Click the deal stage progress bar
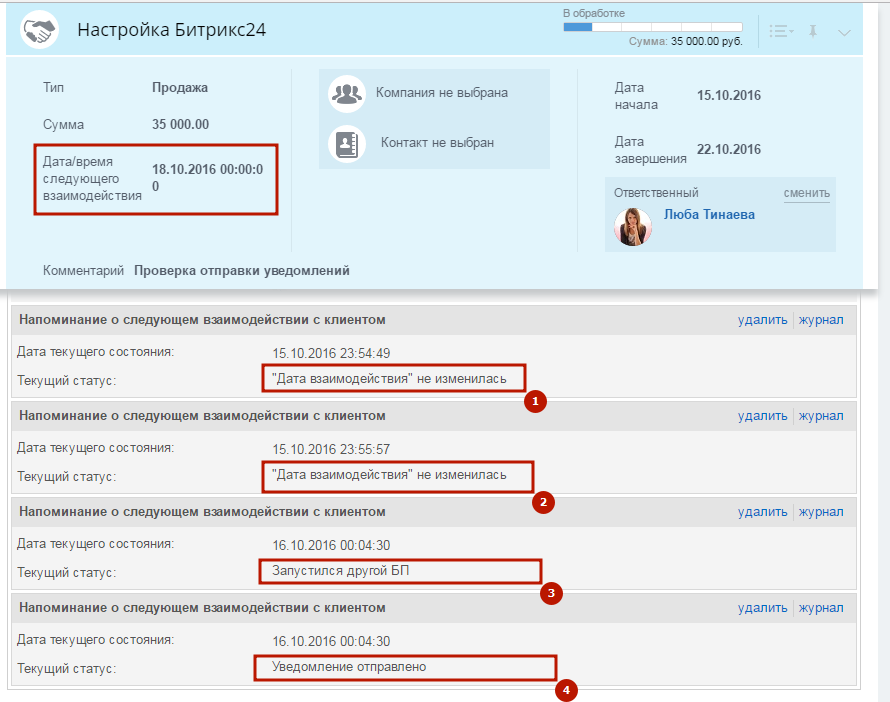890x702 pixels. point(653,27)
